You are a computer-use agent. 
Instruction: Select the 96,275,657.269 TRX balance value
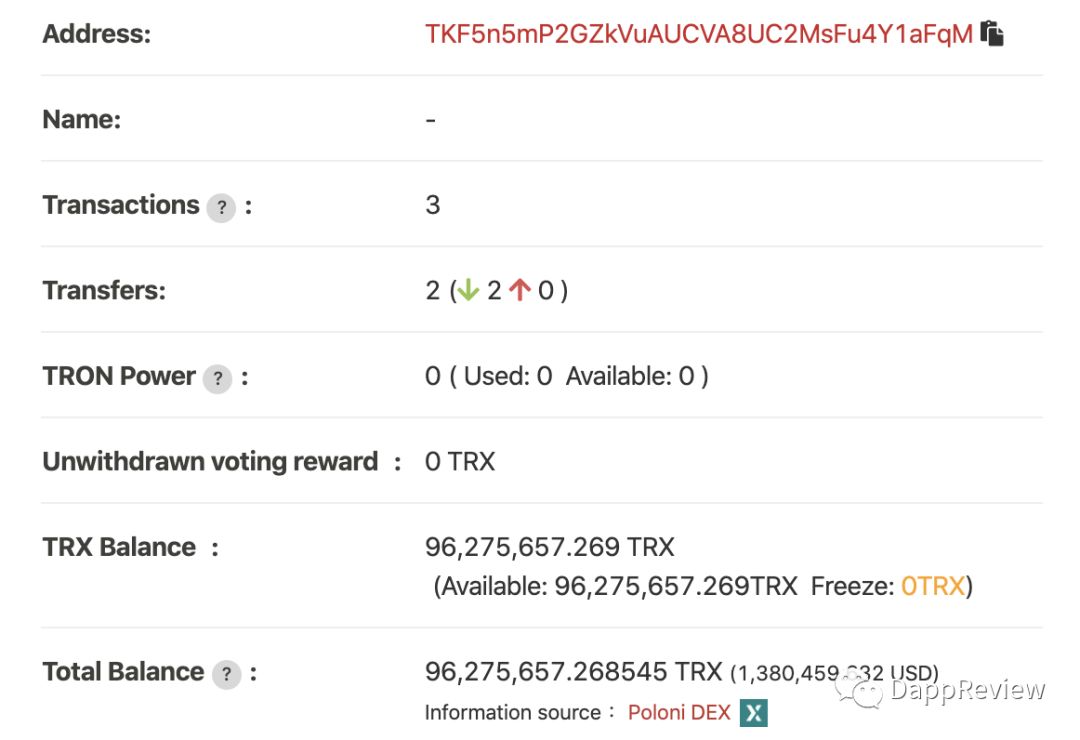550,547
